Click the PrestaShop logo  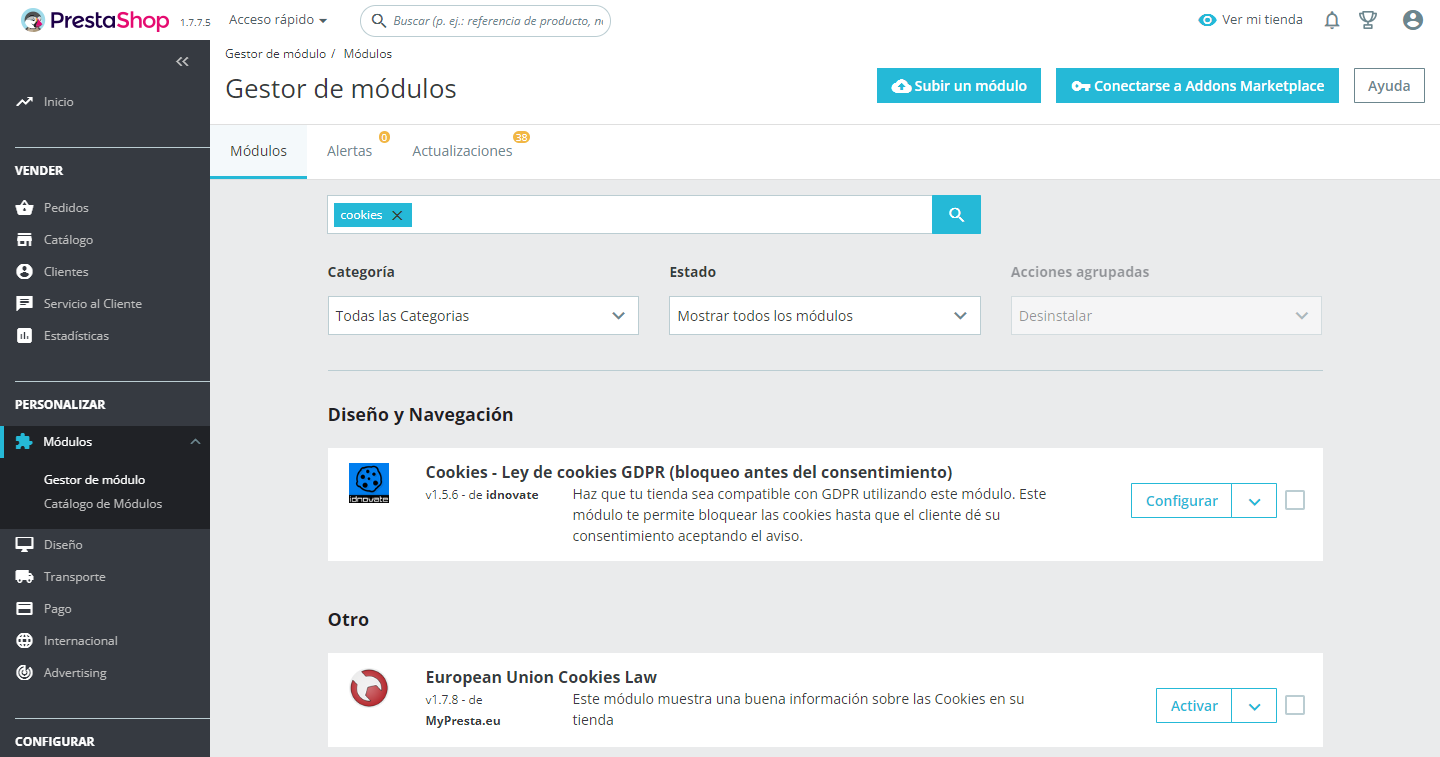[x=95, y=20]
